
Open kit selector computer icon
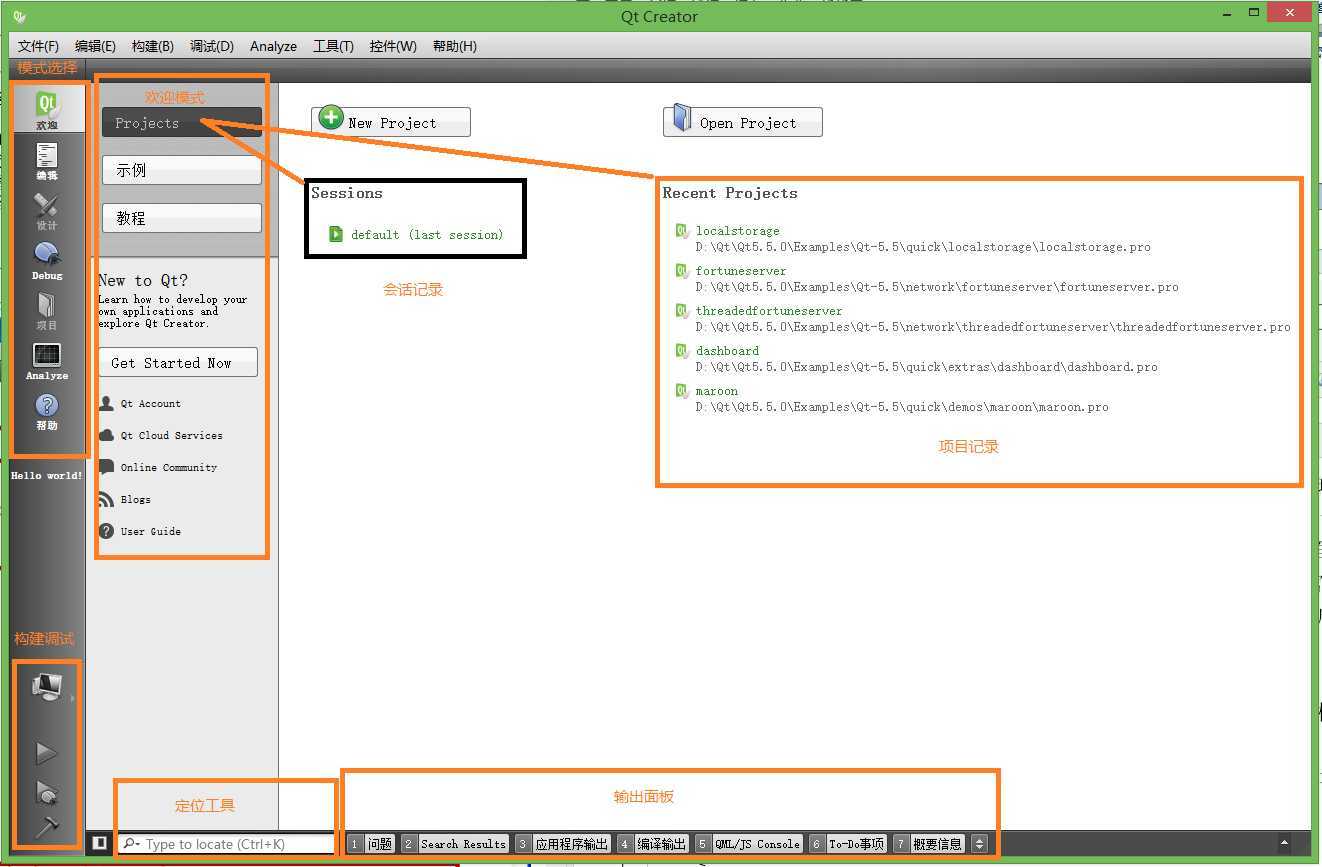(47, 687)
